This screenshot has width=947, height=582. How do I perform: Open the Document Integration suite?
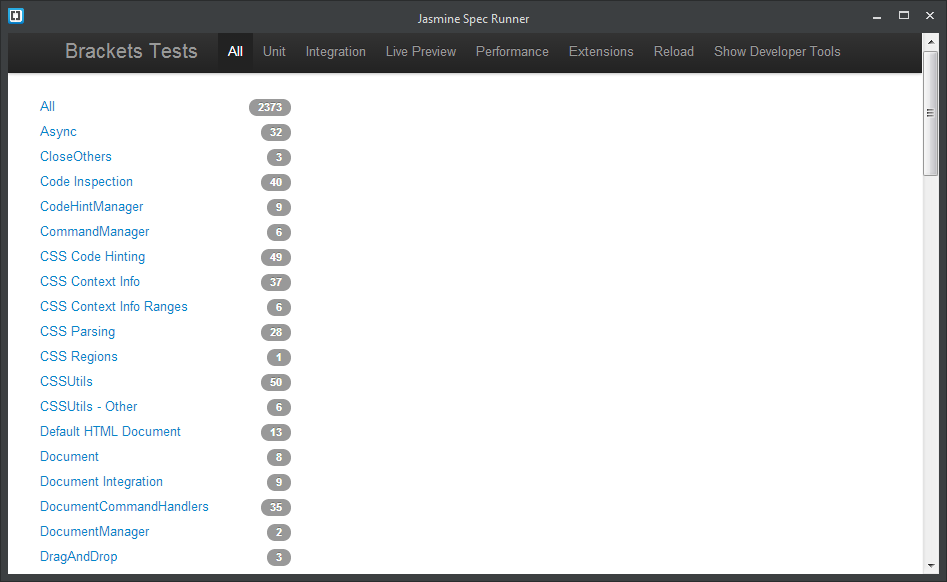pyautogui.click(x=101, y=482)
